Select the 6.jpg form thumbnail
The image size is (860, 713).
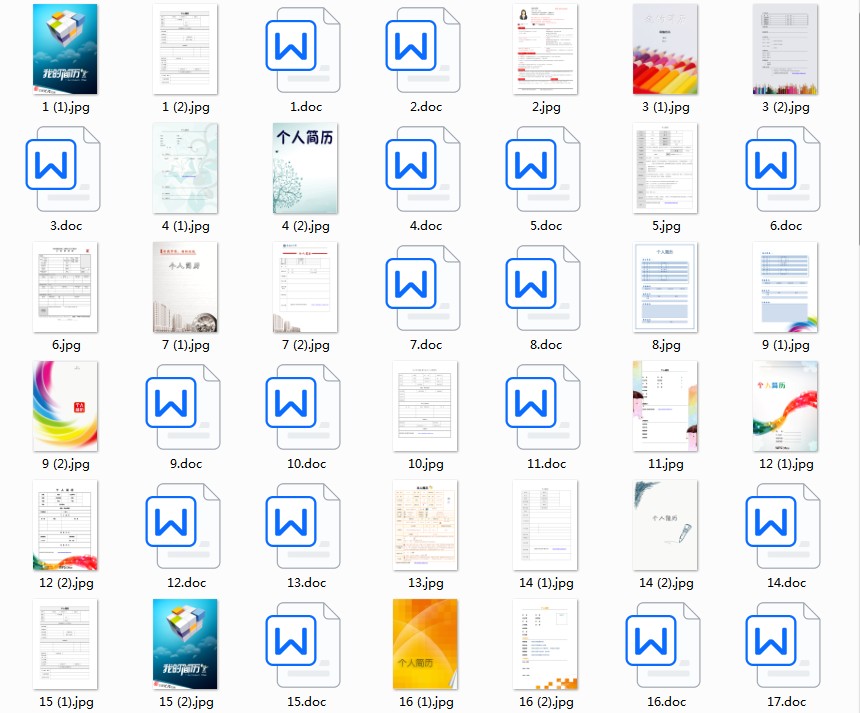[65, 287]
